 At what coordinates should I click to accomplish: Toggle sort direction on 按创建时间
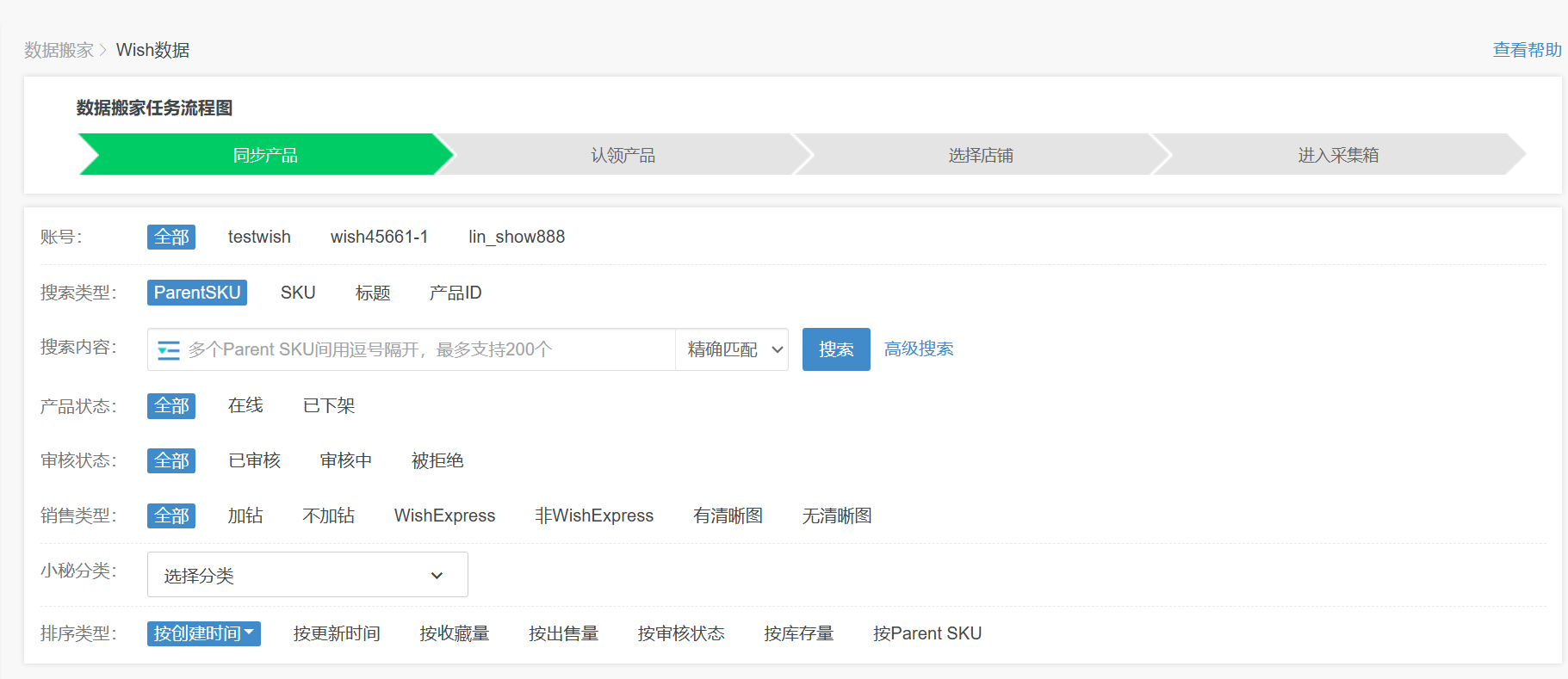(x=249, y=633)
